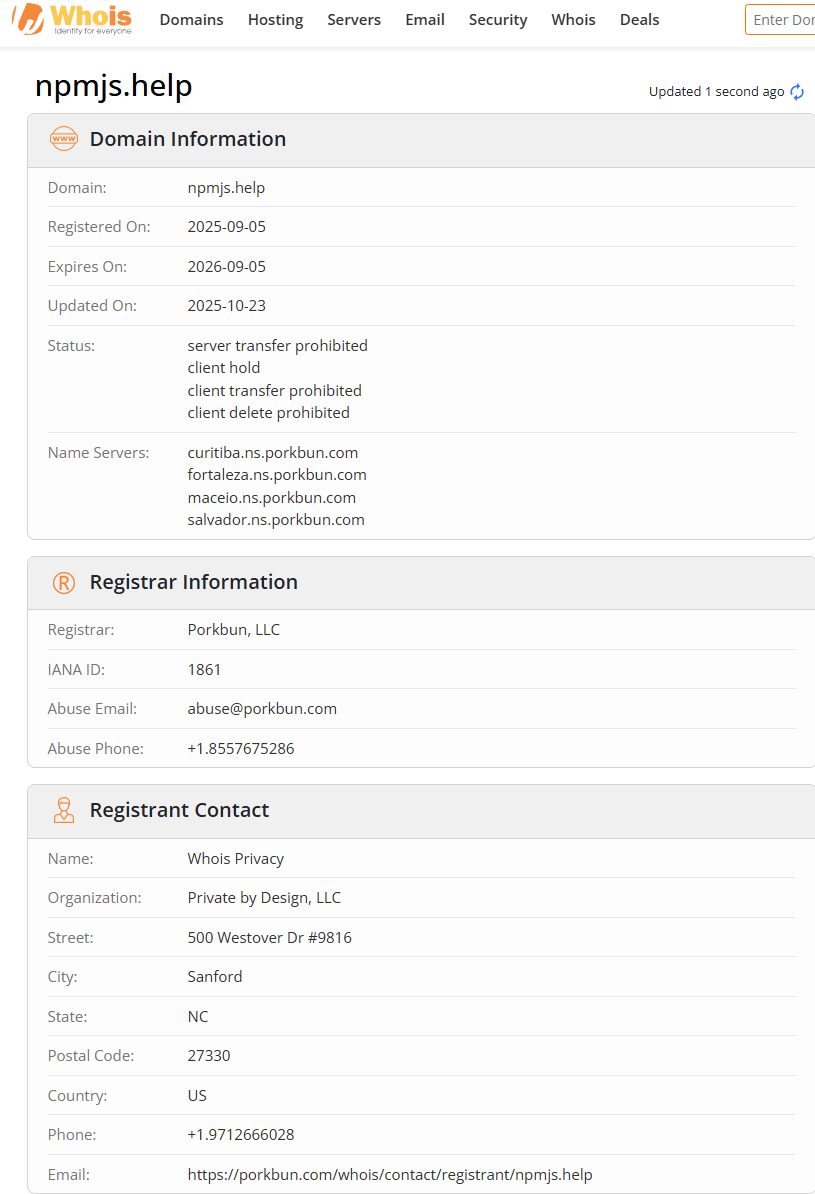This screenshot has width=815, height=1194.
Task: Open the Deals menu item
Action: (639, 20)
